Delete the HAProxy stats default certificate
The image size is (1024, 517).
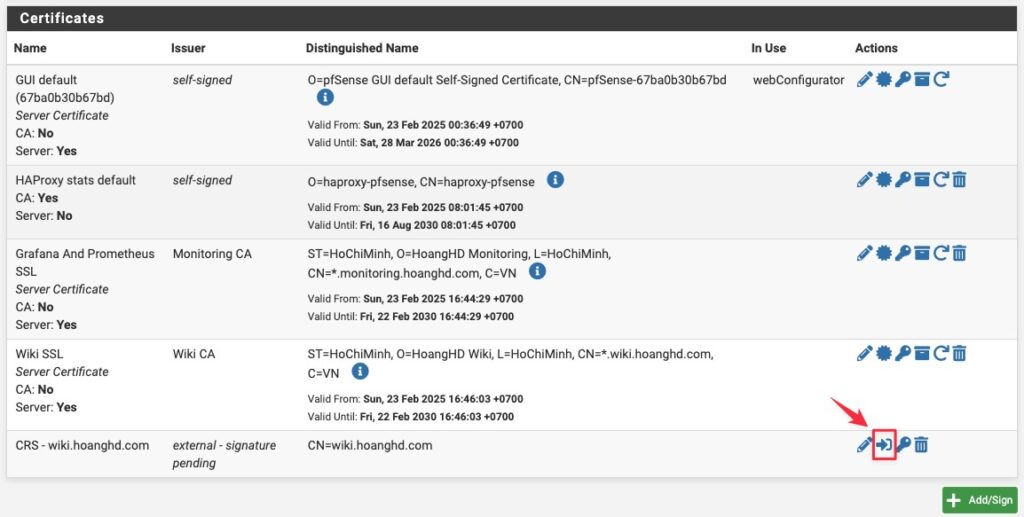click(959, 180)
